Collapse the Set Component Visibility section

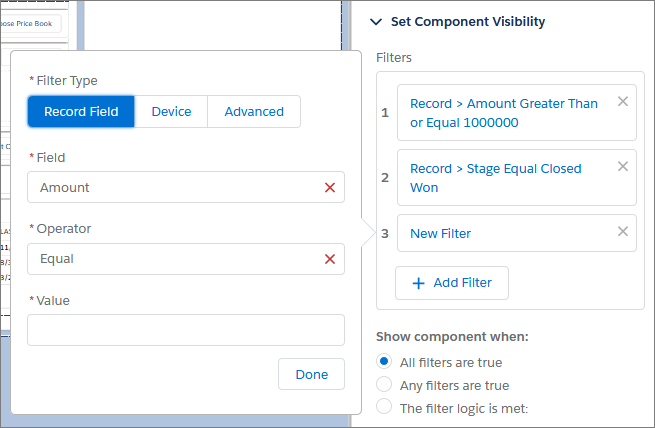[x=377, y=21]
